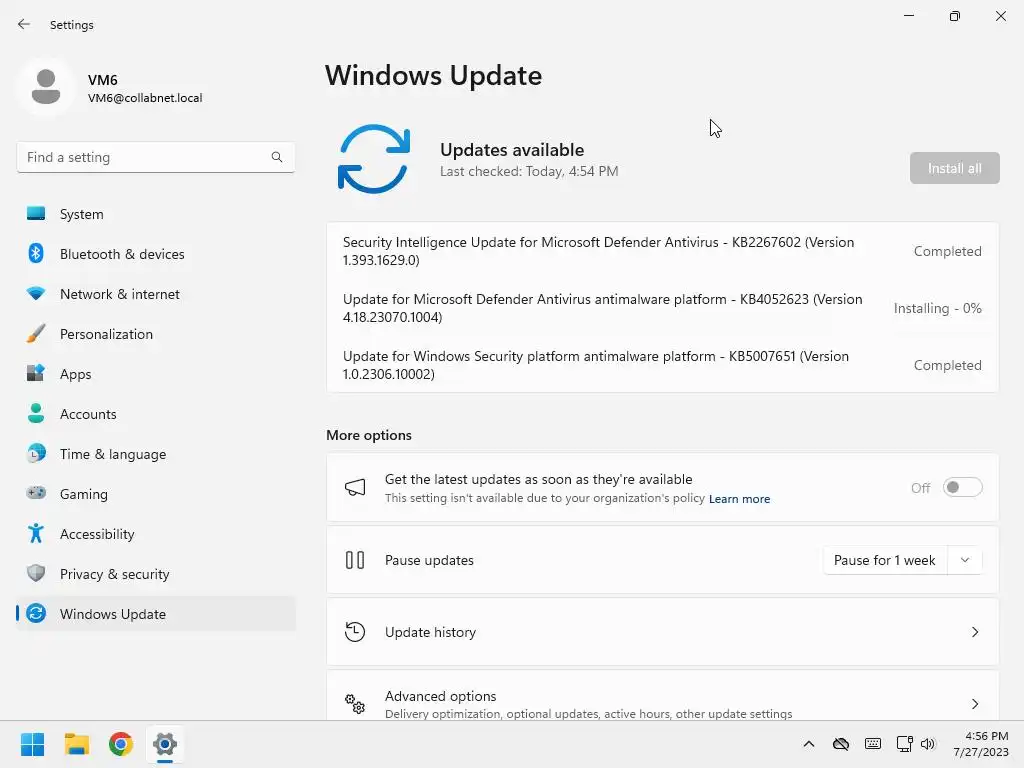Click the Updates available heading
The image size is (1024, 768).
click(512, 150)
